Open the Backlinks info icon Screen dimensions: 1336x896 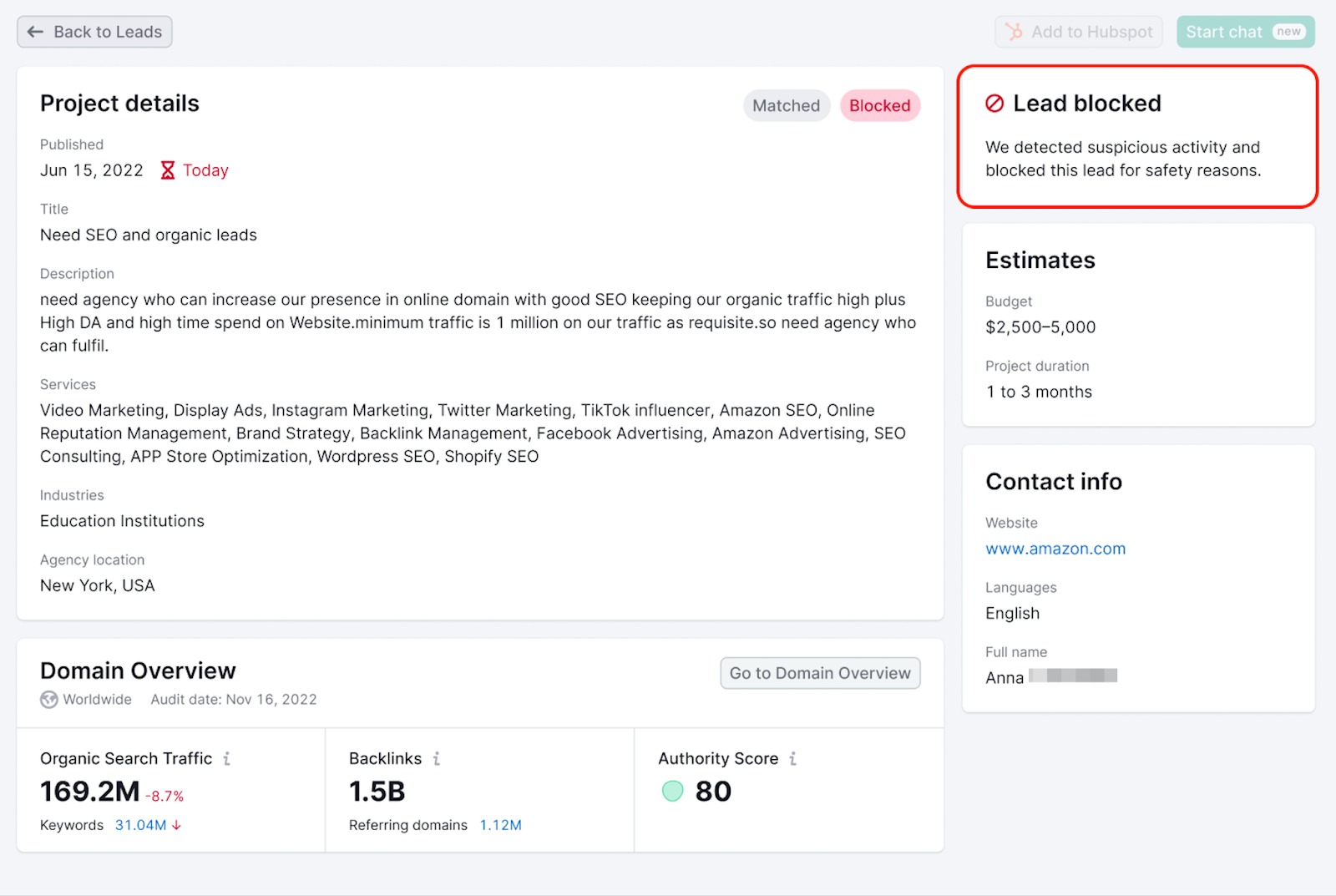(x=436, y=758)
